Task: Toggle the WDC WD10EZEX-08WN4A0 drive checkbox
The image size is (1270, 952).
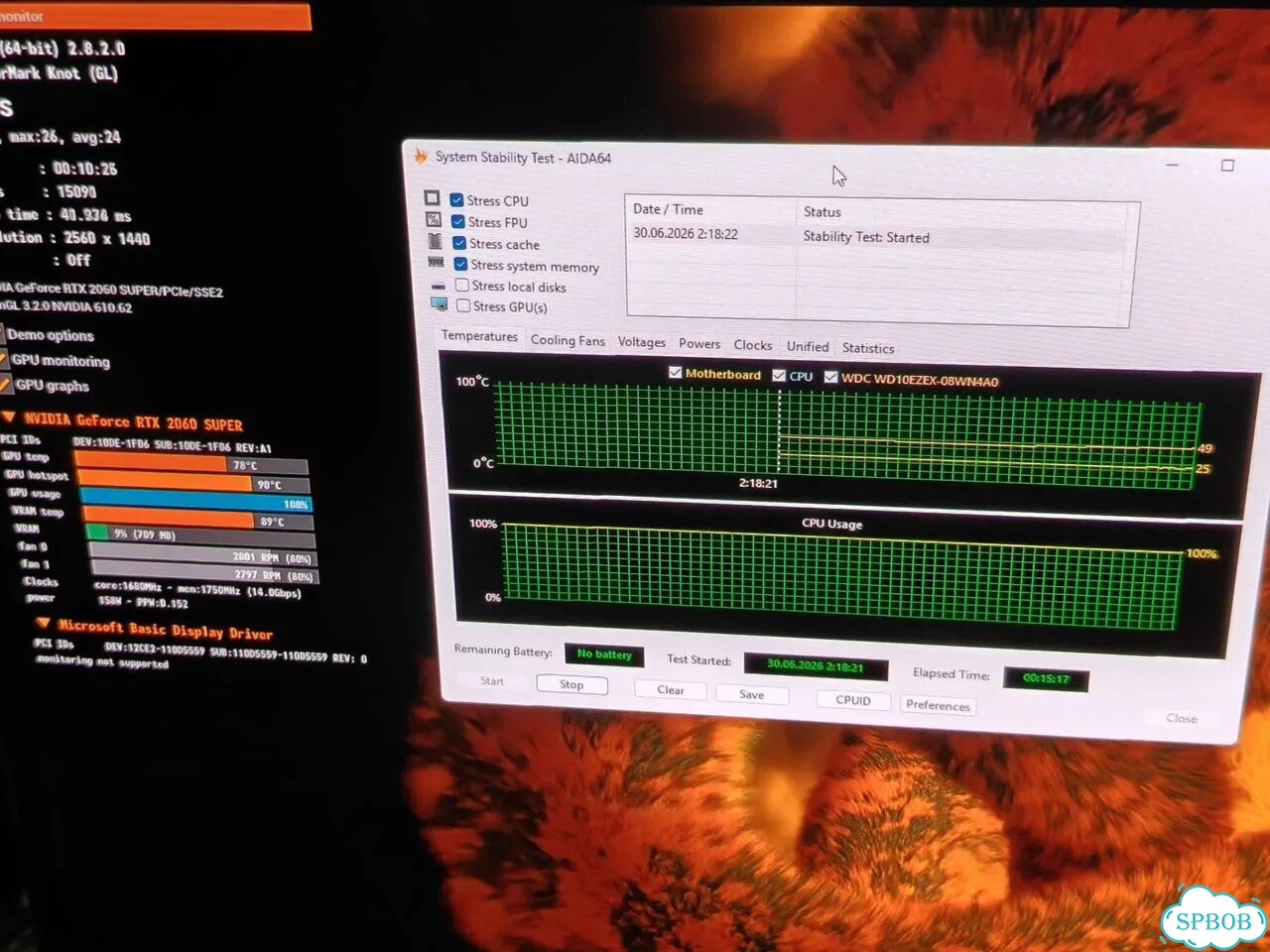Action: coord(830,377)
